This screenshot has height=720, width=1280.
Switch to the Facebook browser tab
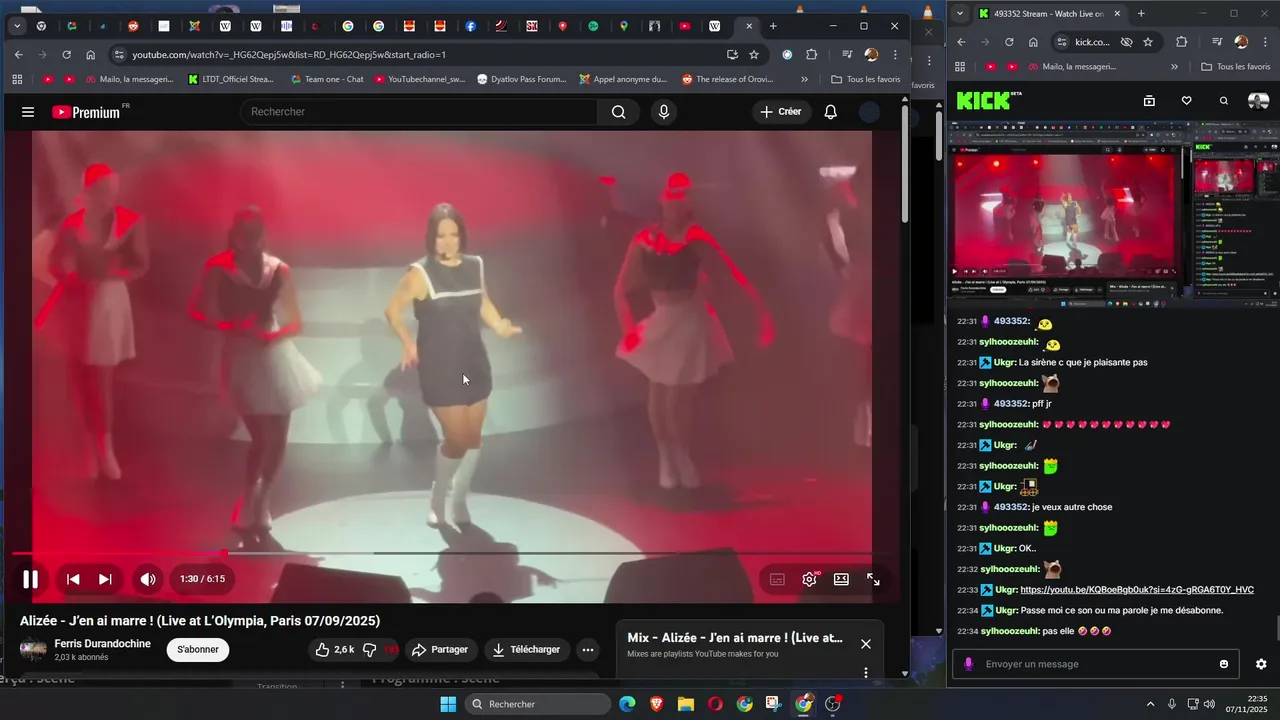coord(470,26)
